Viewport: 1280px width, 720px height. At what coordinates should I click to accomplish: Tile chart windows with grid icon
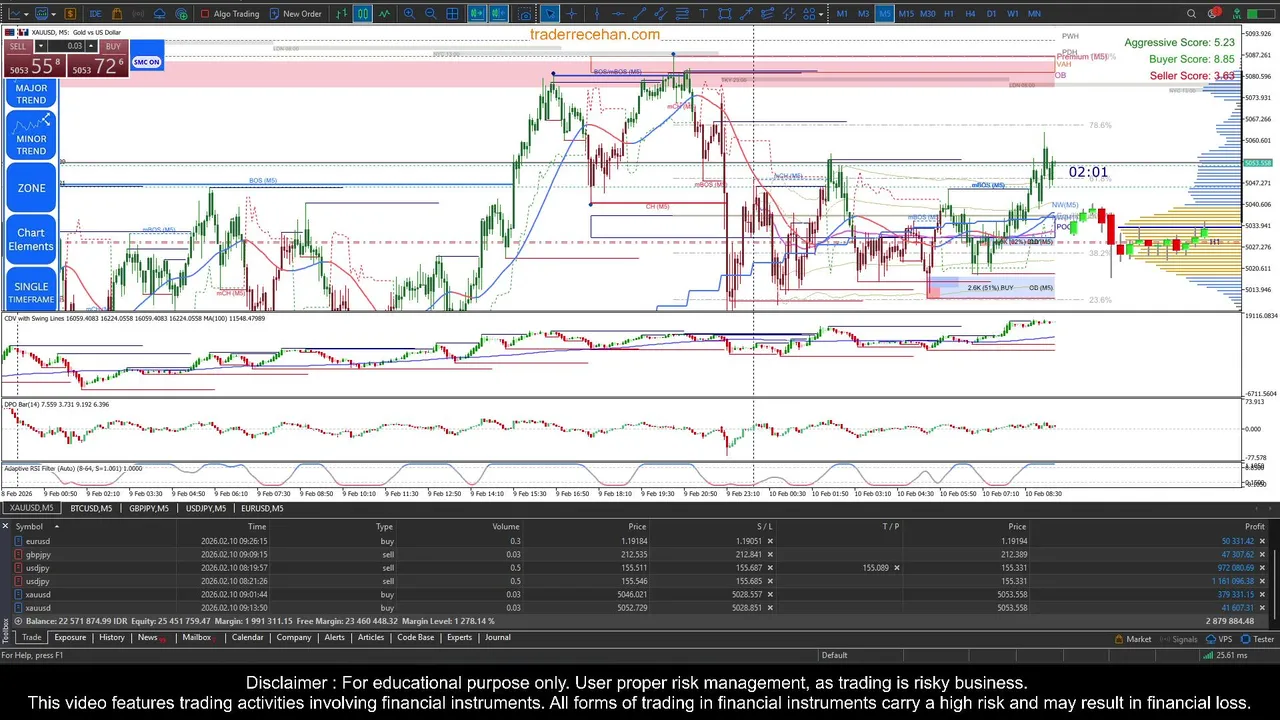(452, 14)
